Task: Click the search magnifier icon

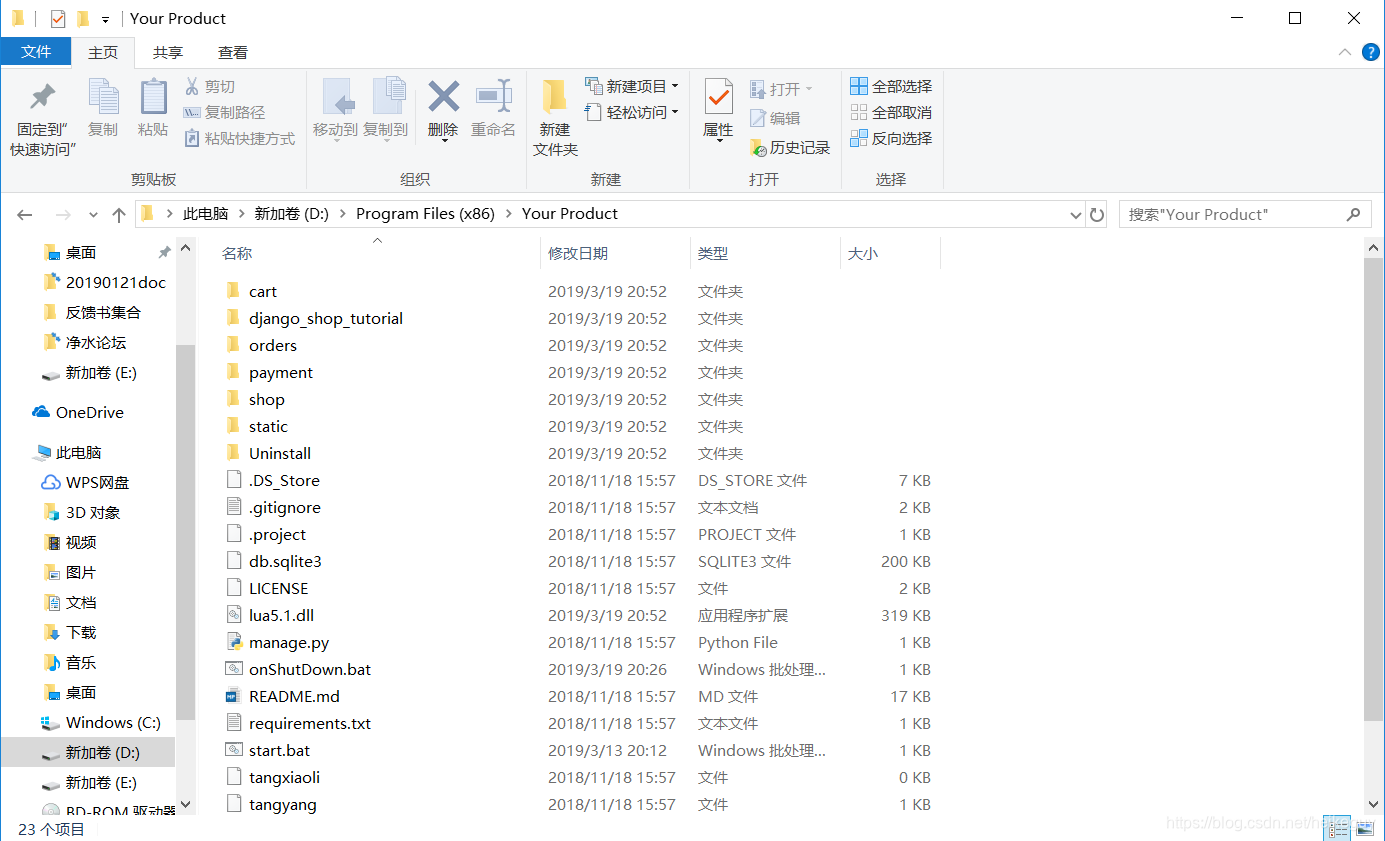Action: point(1353,214)
